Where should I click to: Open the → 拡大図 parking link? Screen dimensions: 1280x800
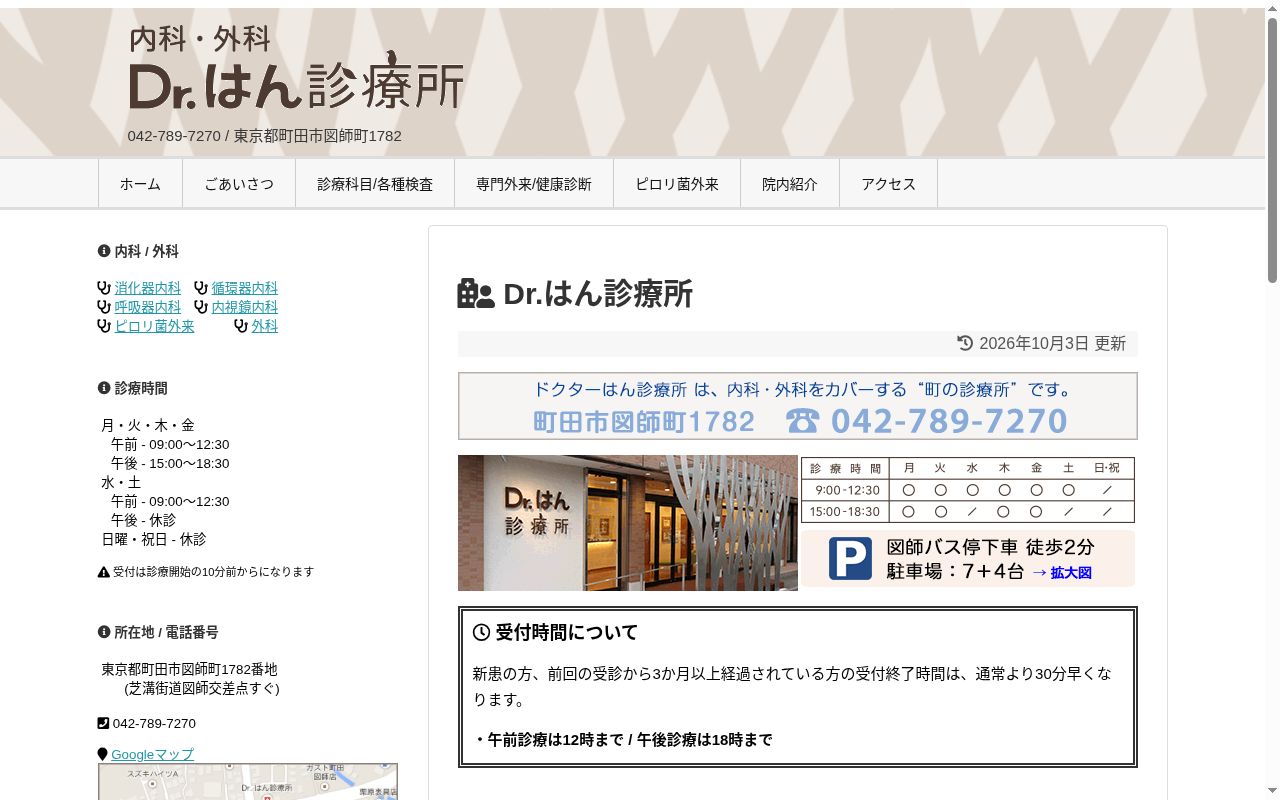tap(1061, 573)
